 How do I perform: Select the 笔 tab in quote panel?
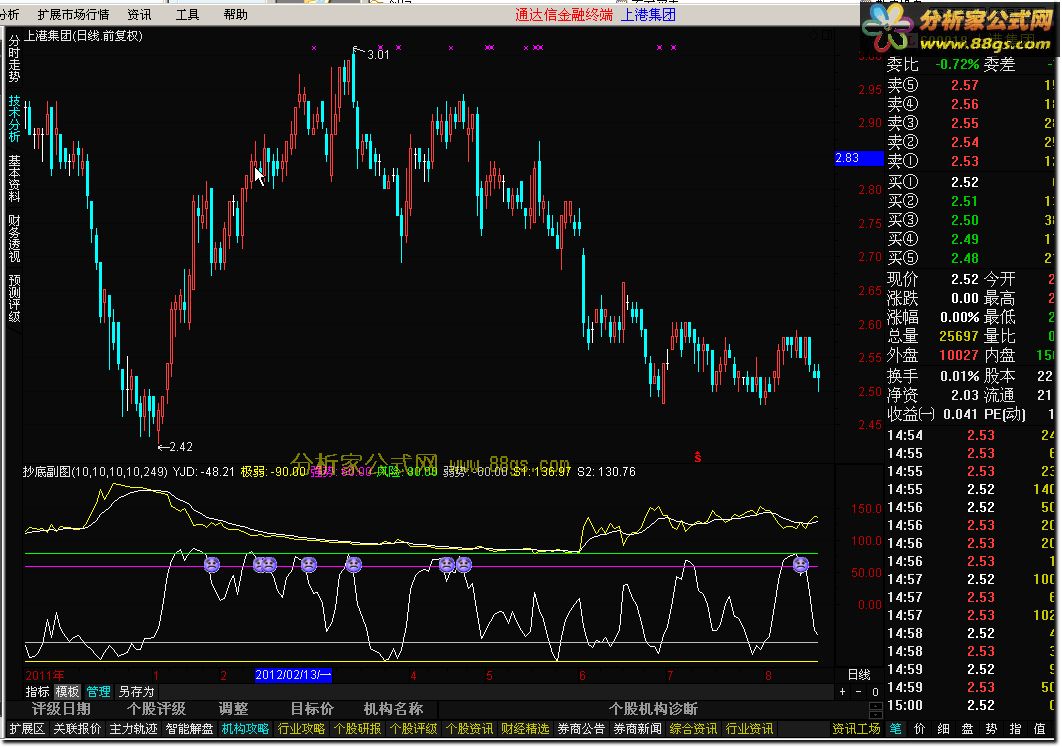[895, 729]
